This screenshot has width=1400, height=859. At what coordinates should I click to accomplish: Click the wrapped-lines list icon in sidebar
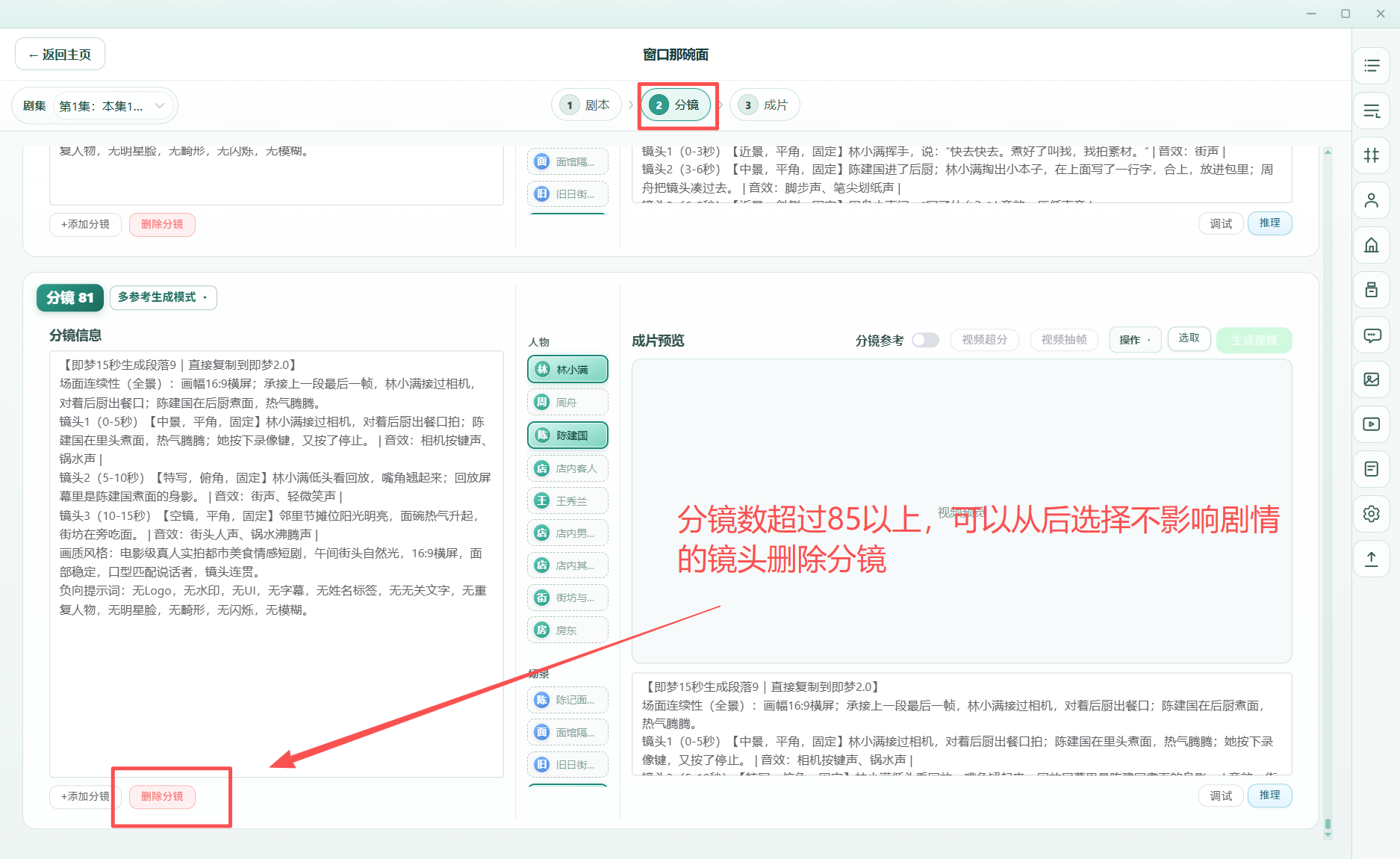tap(1372, 111)
